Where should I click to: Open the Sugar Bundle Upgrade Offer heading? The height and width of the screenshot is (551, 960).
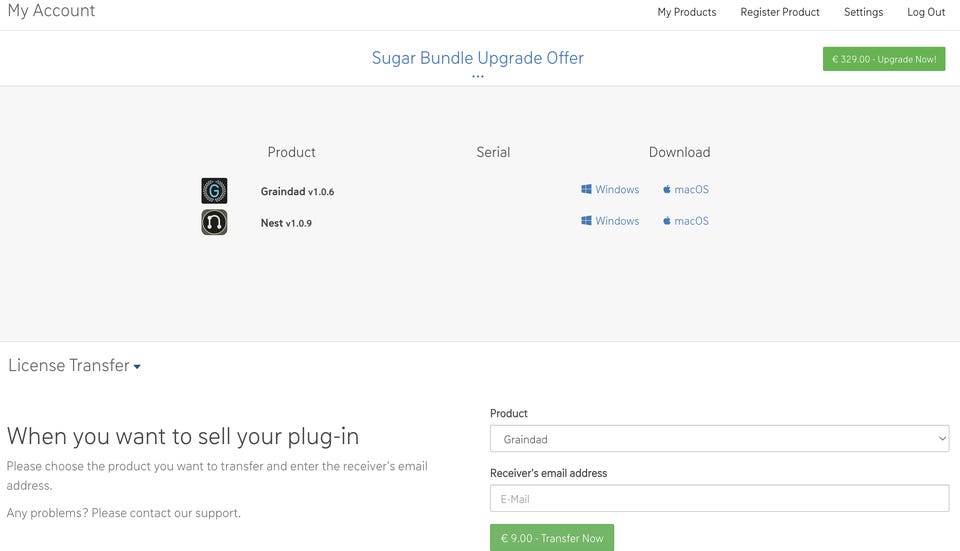pos(478,58)
